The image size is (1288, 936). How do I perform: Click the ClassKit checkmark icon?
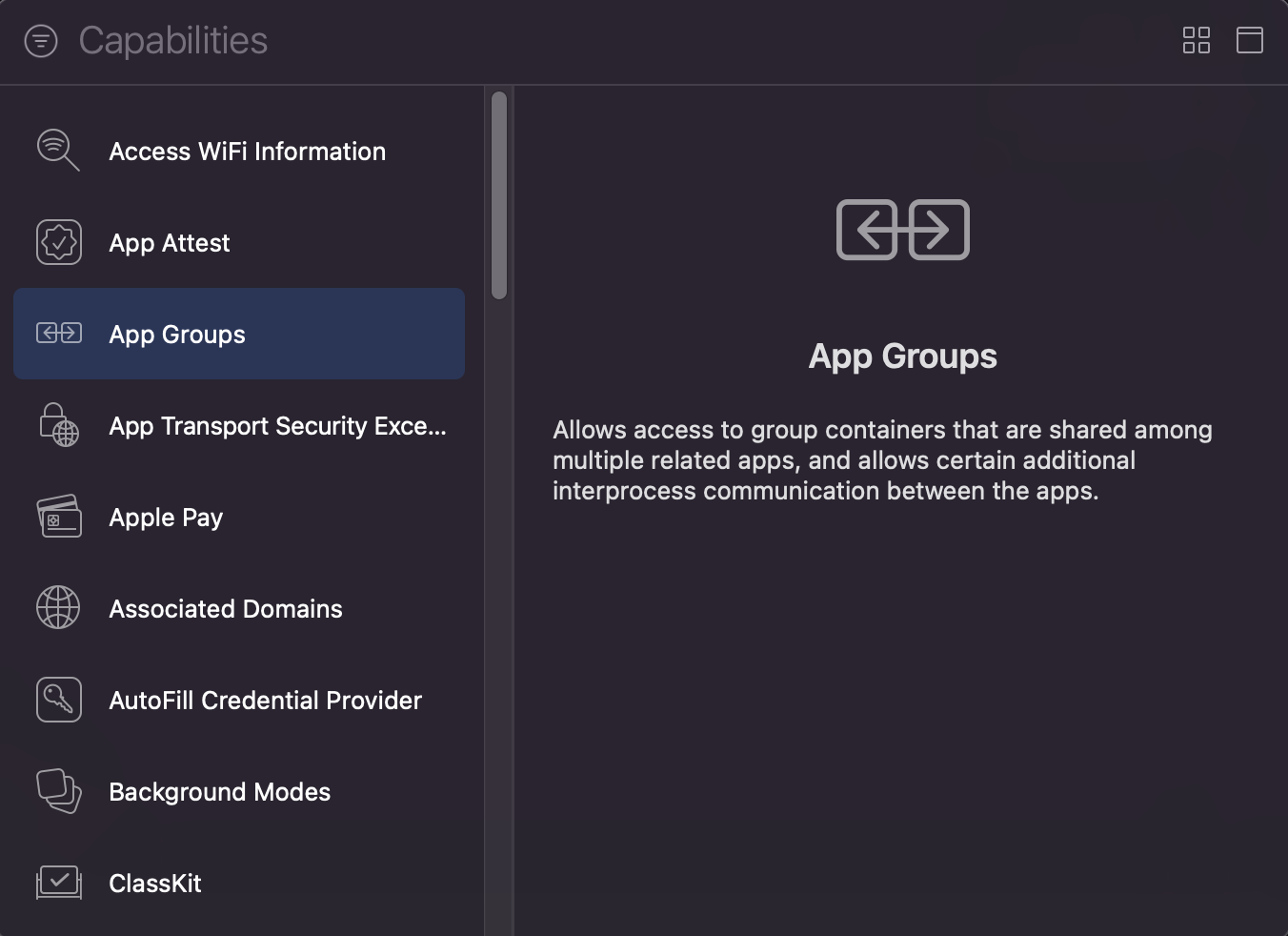click(x=59, y=883)
